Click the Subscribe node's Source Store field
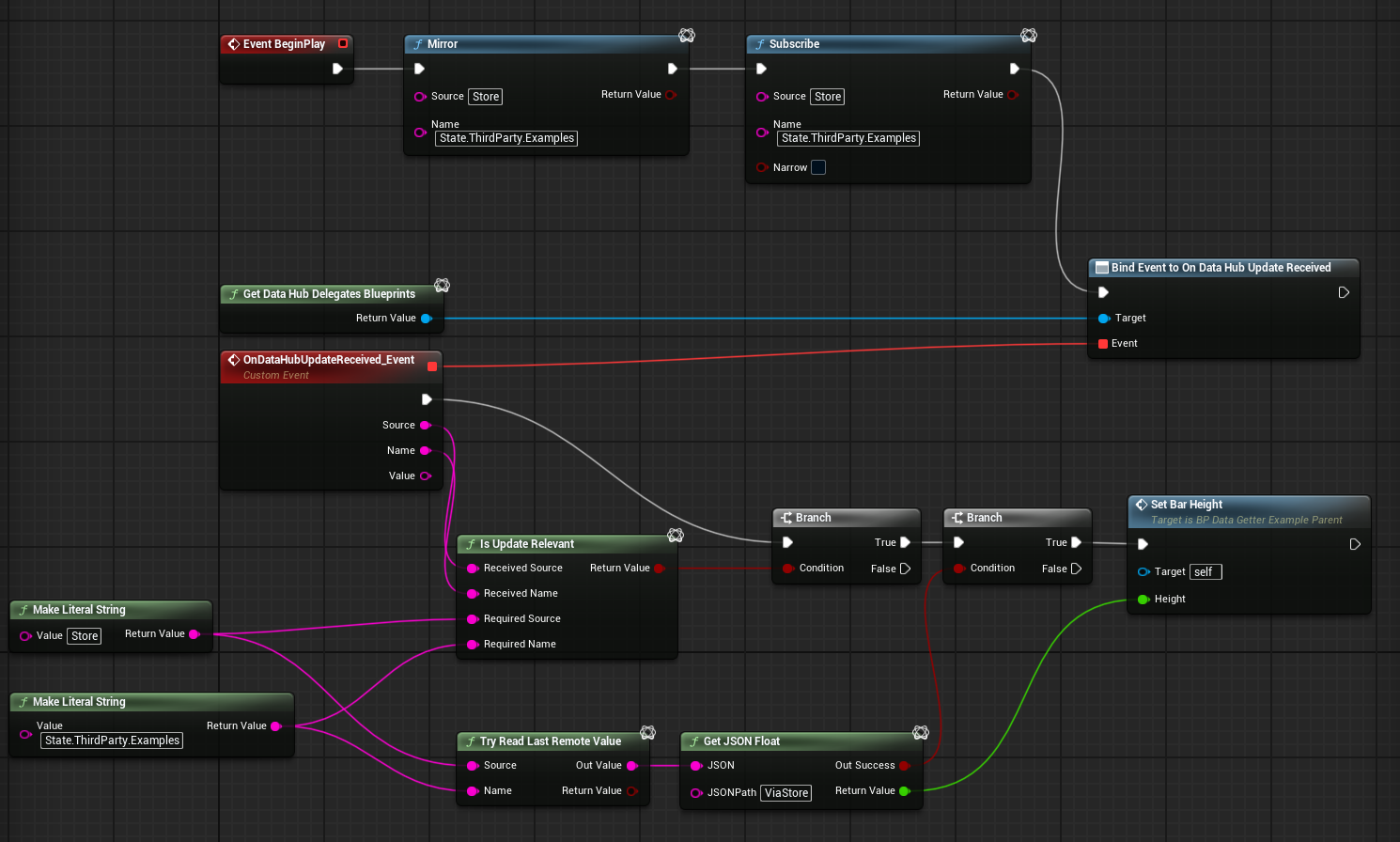The width and height of the screenshot is (1400, 842). (x=827, y=97)
